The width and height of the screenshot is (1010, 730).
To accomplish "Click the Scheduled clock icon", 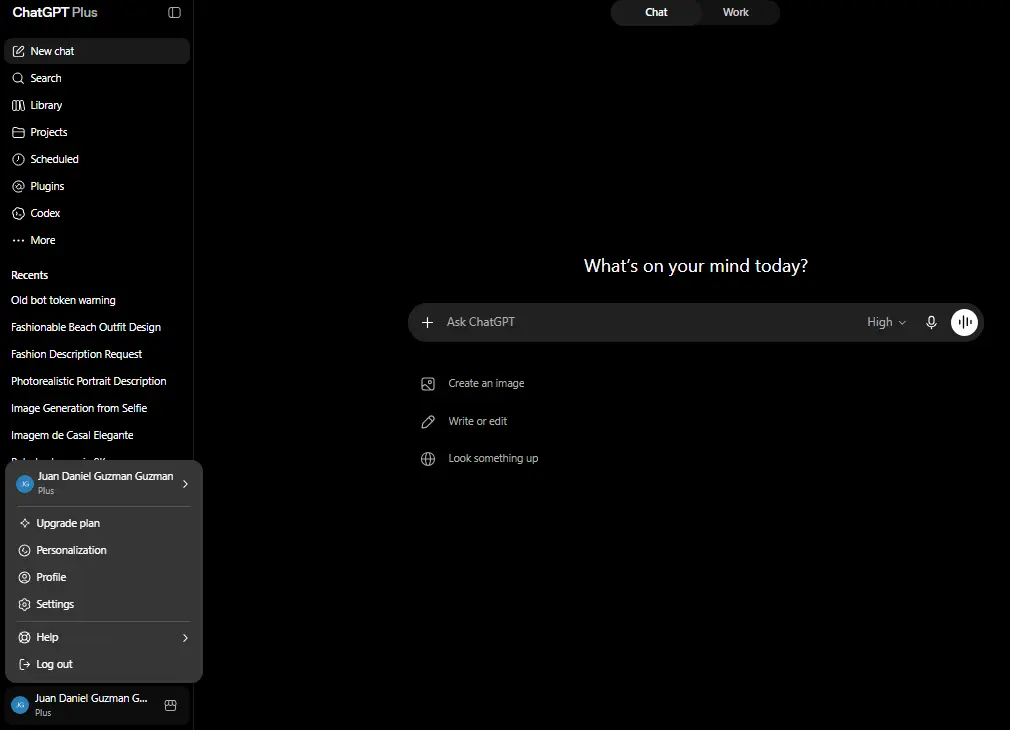I will [x=19, y=159].
